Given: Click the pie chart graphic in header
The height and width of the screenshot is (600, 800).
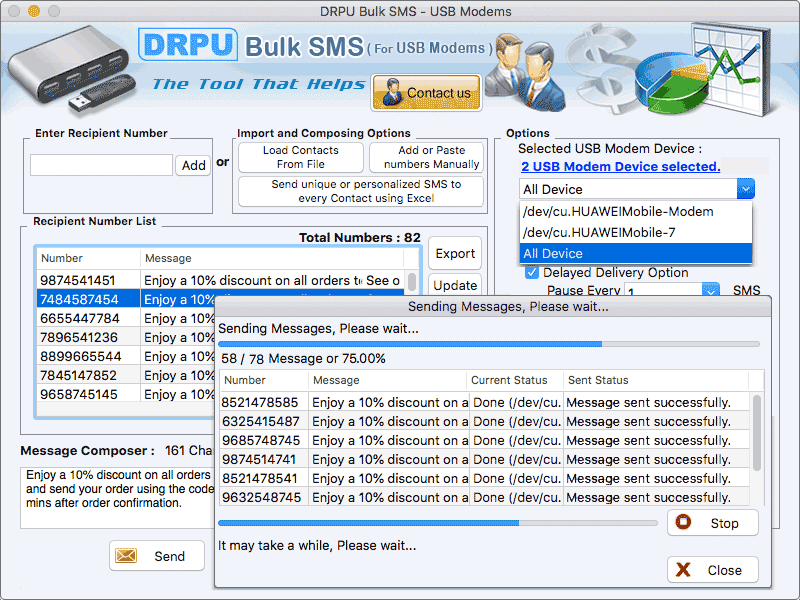Looking at the screenshot, I should [672, 84].
